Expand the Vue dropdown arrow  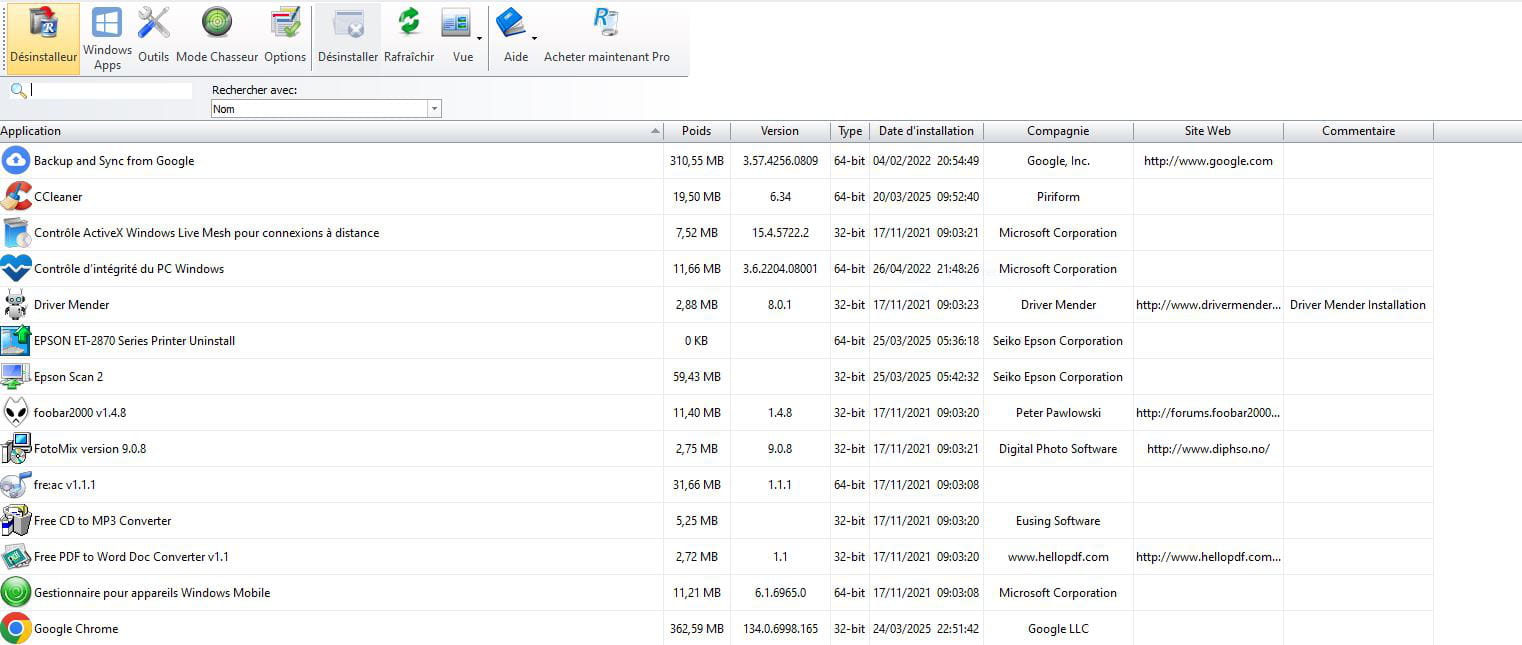(x=480, y=39)
